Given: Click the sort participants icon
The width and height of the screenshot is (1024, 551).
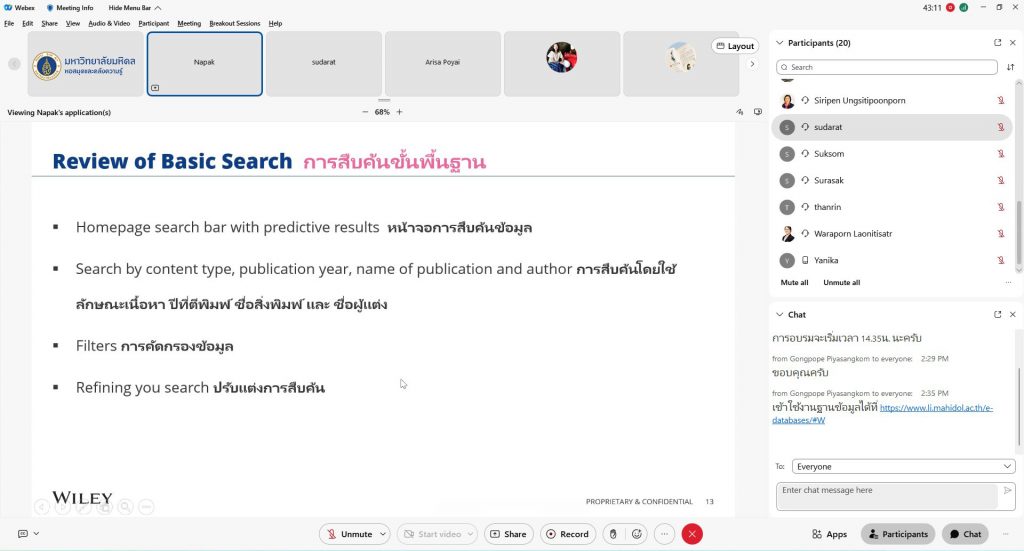Looking at the screenshot, I should [x=1009, y=67].
